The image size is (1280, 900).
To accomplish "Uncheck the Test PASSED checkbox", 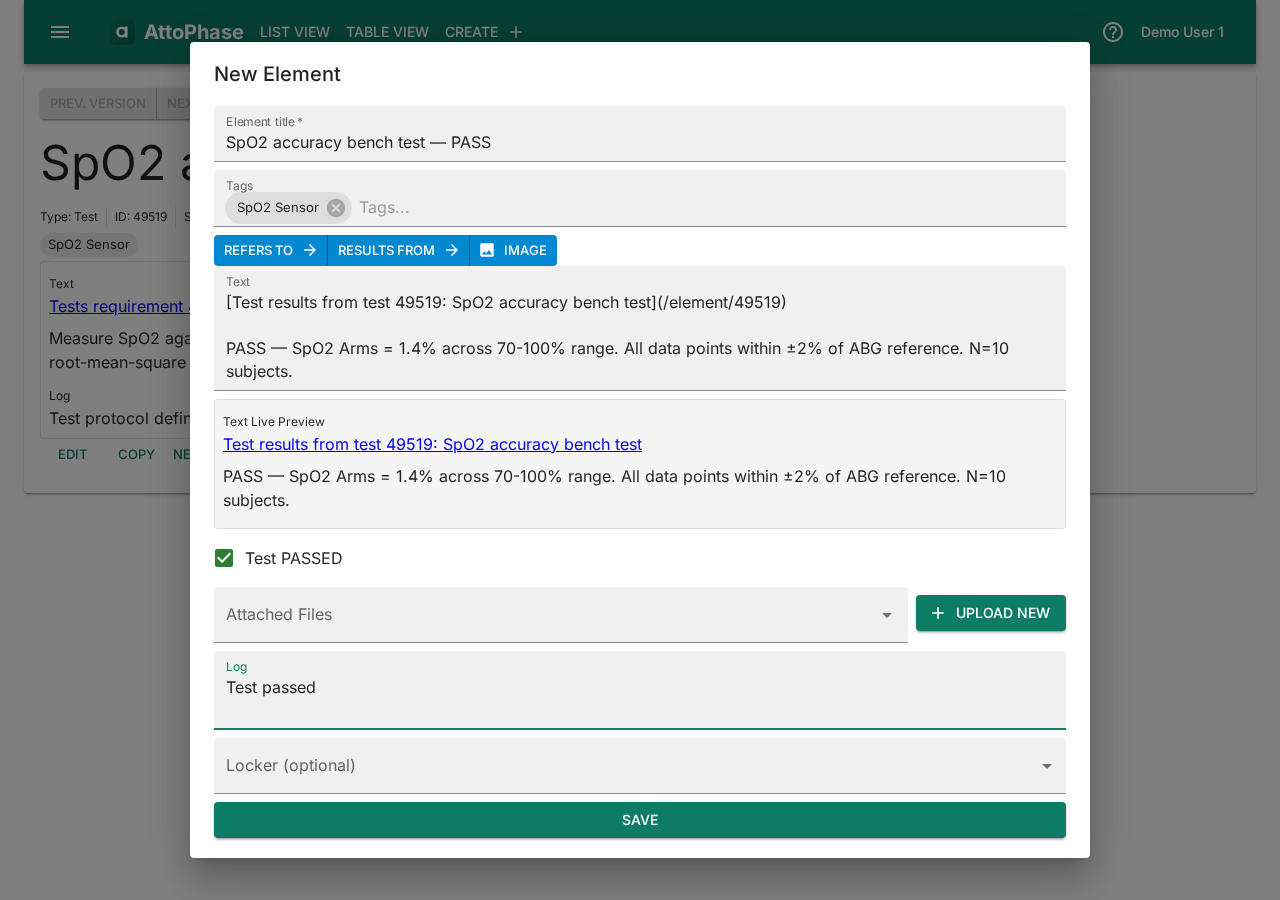I will (224, 558).
